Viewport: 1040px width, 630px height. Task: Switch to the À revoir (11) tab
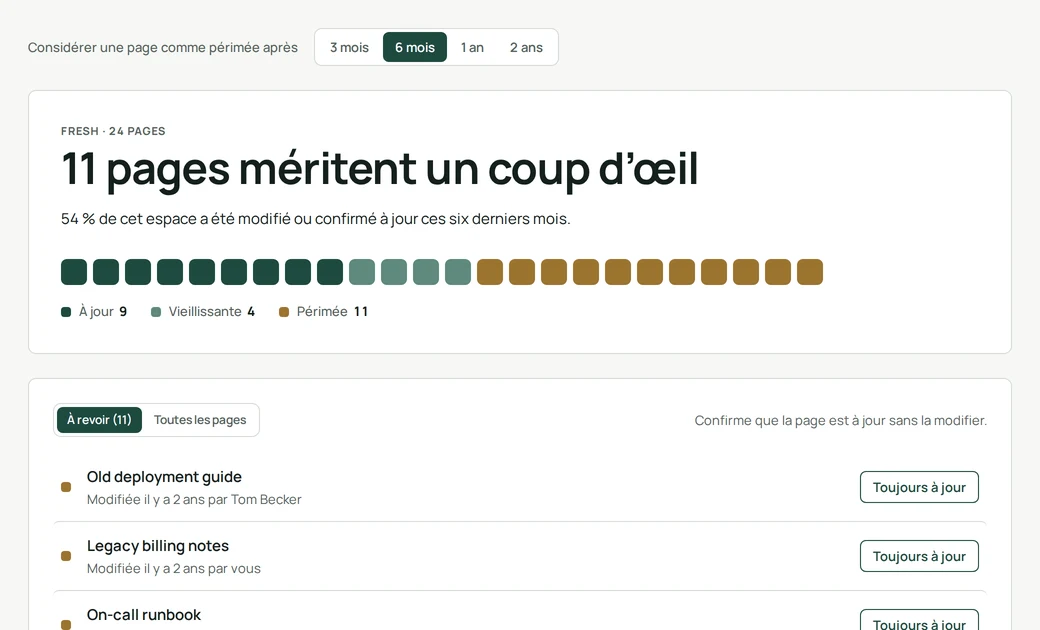[x=99, y=420]
